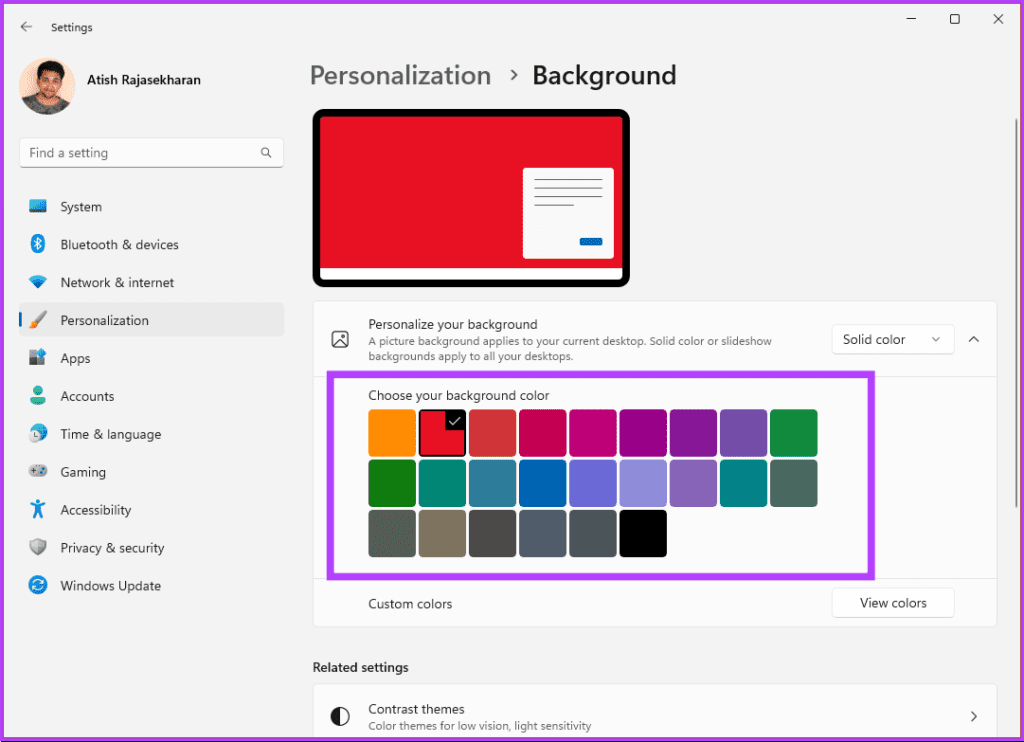Select the System settings icon
Viewport: 1024px width, 742px height.
click(38, 206)
